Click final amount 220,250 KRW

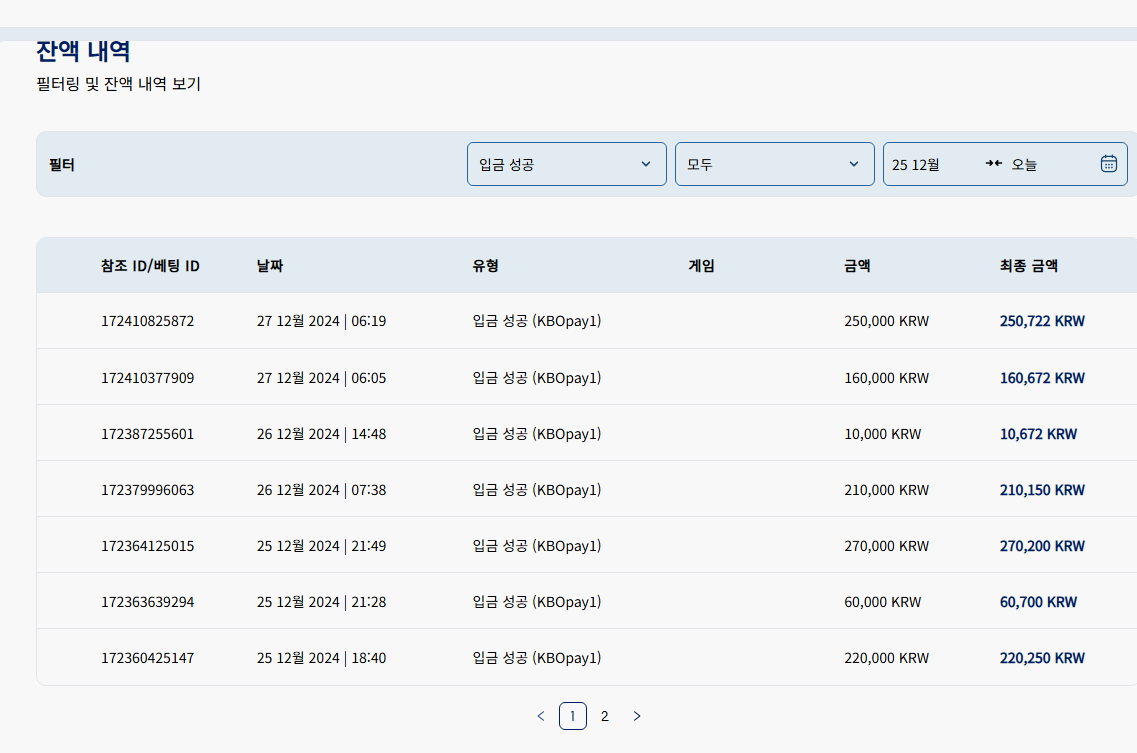(x=1042, y=658)
